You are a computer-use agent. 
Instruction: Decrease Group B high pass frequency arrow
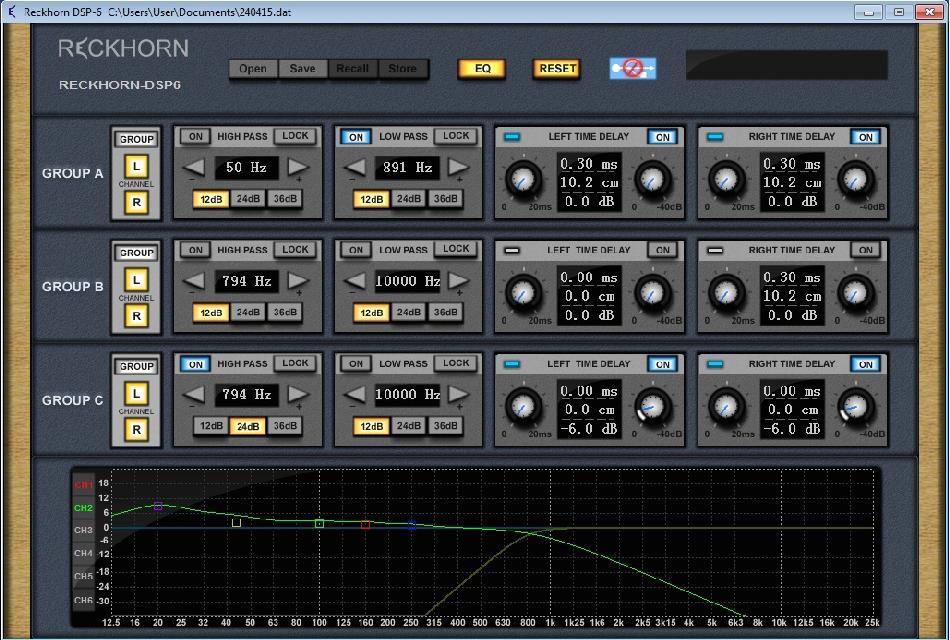pos(194,281)
